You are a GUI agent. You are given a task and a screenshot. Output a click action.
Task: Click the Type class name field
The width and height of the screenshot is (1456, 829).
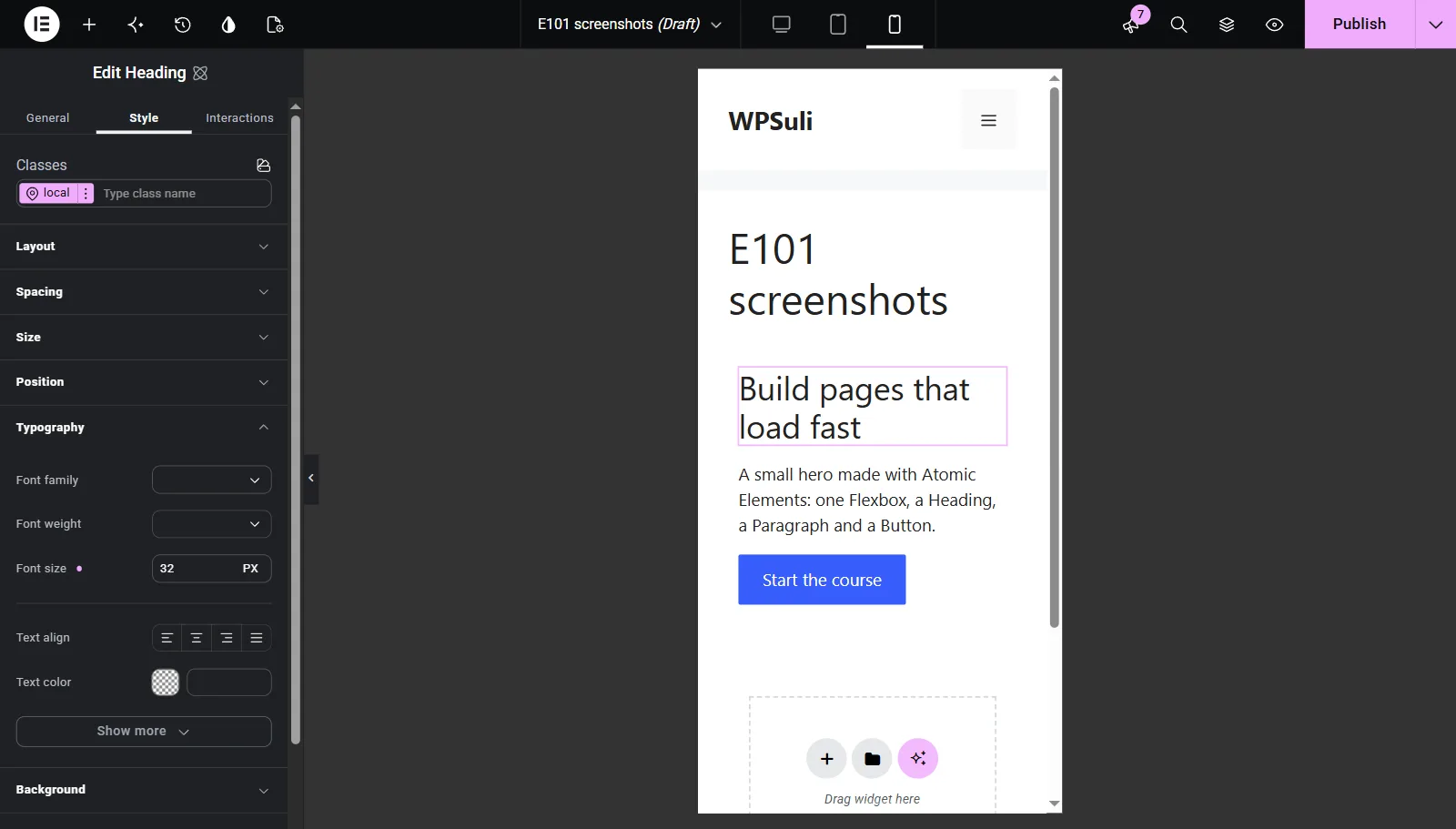185,193
